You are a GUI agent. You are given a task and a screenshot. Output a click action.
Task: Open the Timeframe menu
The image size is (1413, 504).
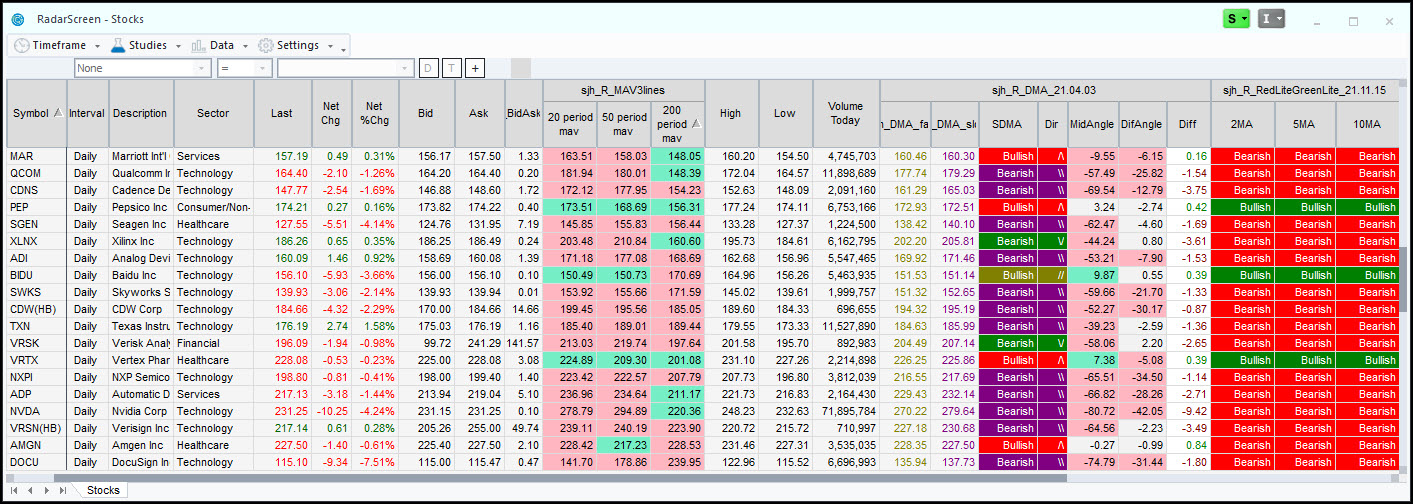[57, 45]
